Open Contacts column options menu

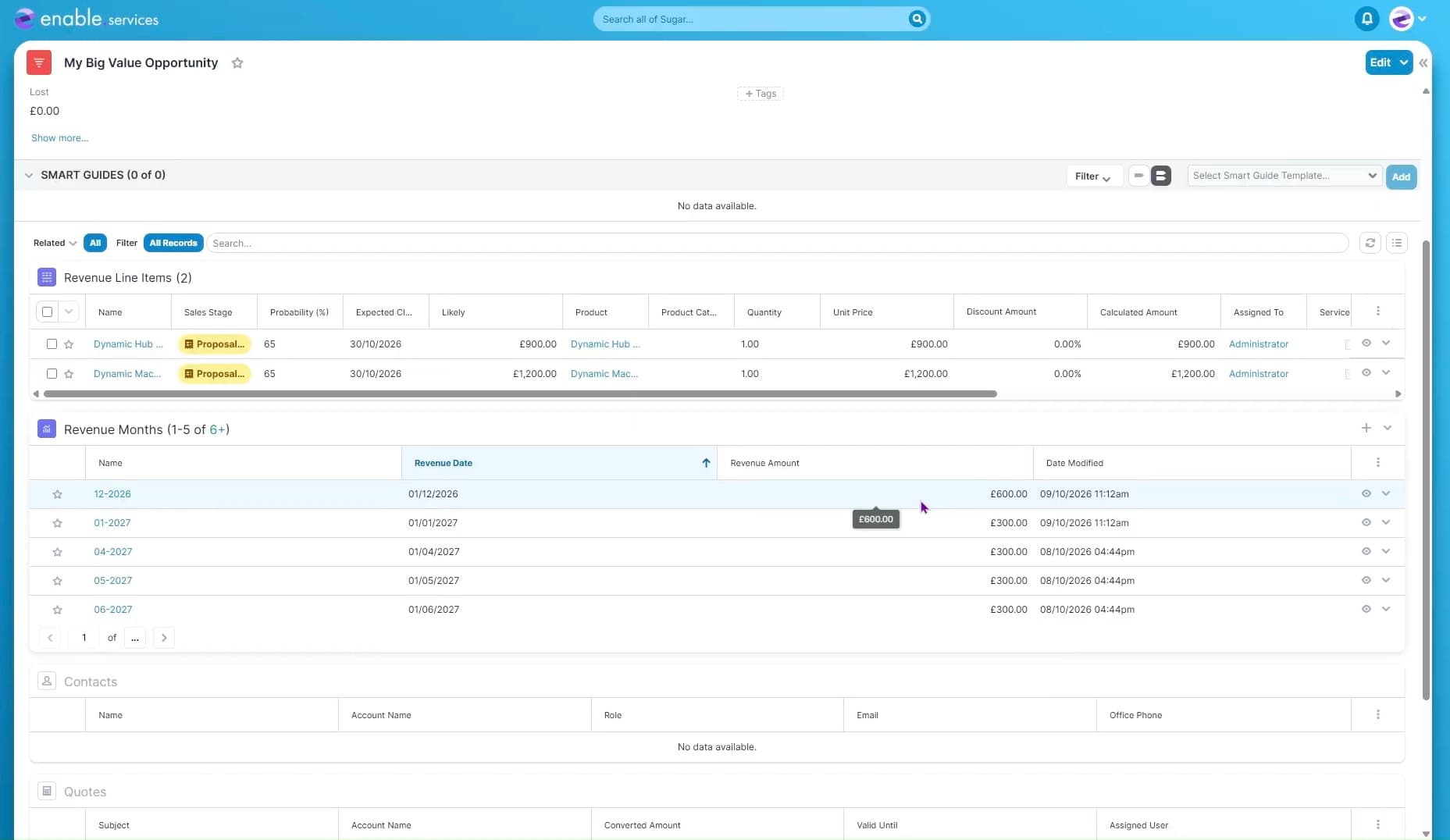tap(1378, 715)
